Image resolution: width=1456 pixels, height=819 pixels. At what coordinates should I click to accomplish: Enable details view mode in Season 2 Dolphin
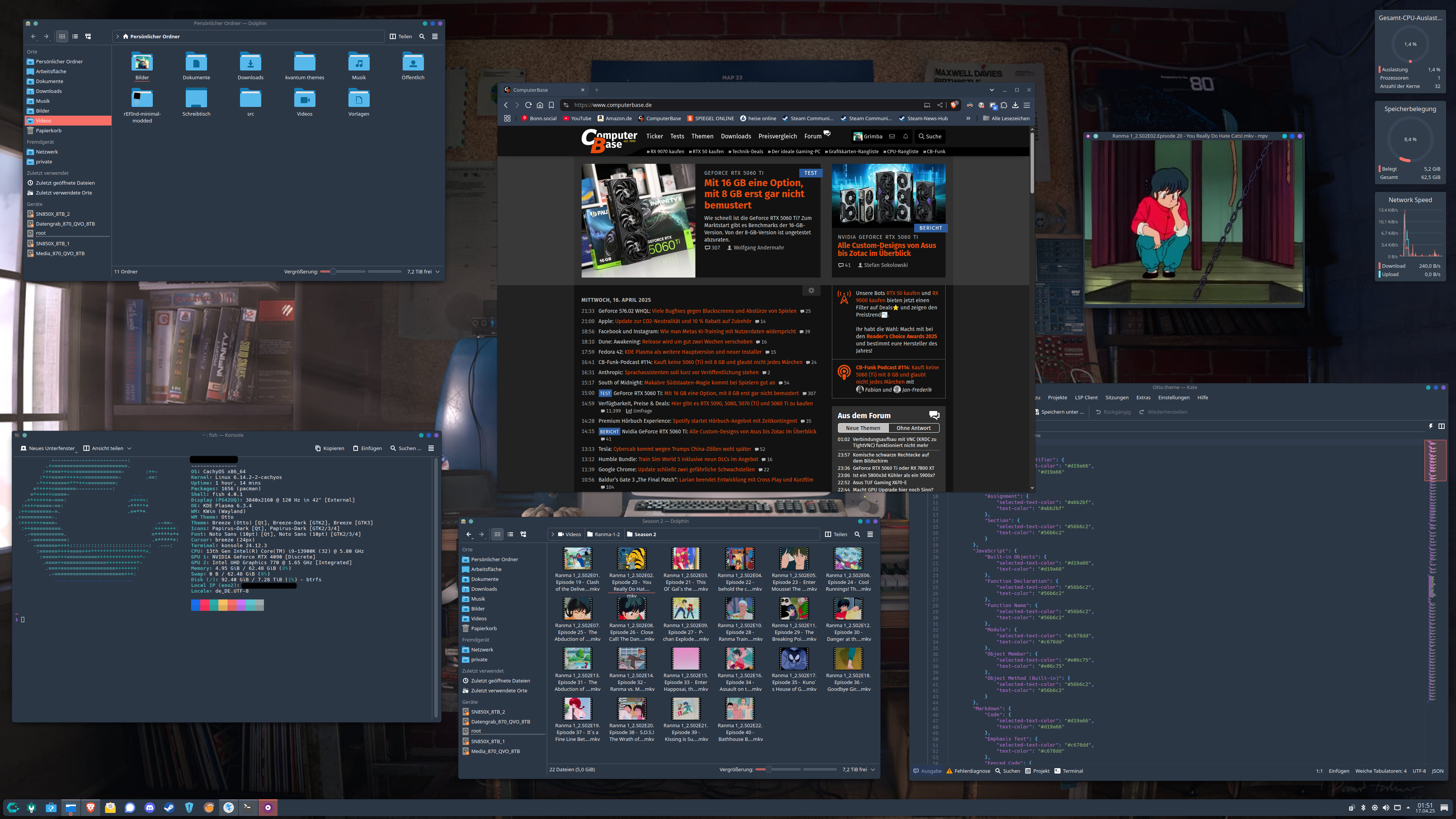click(523, 534)
